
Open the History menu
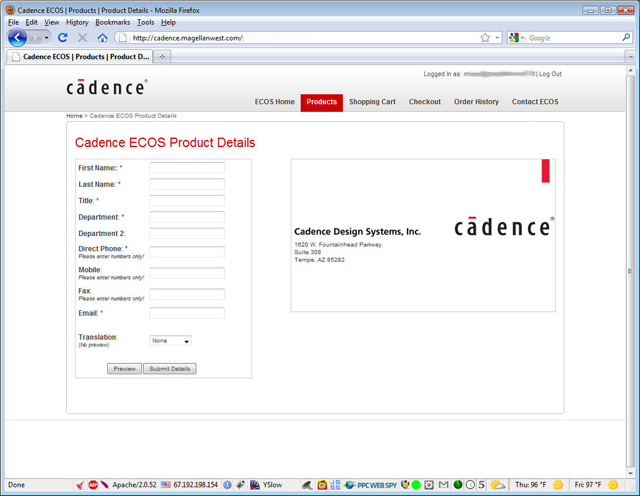click(77, 22)
